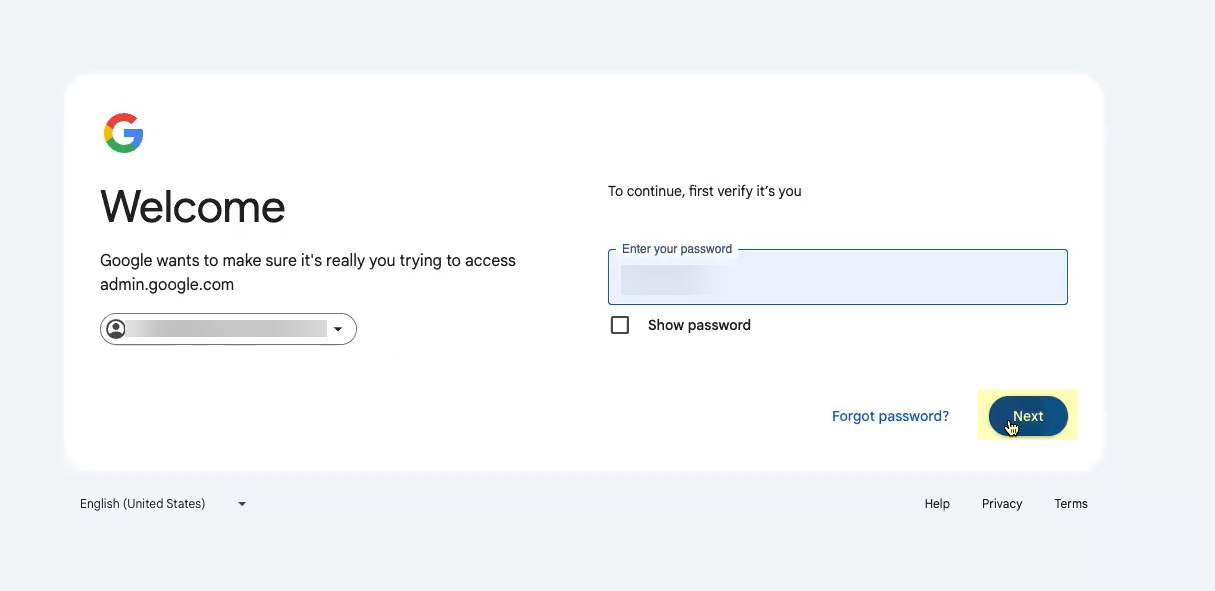Enable the Show password checkbox
The width and height of the screenshot is (1215, 591).
point(620,325)
